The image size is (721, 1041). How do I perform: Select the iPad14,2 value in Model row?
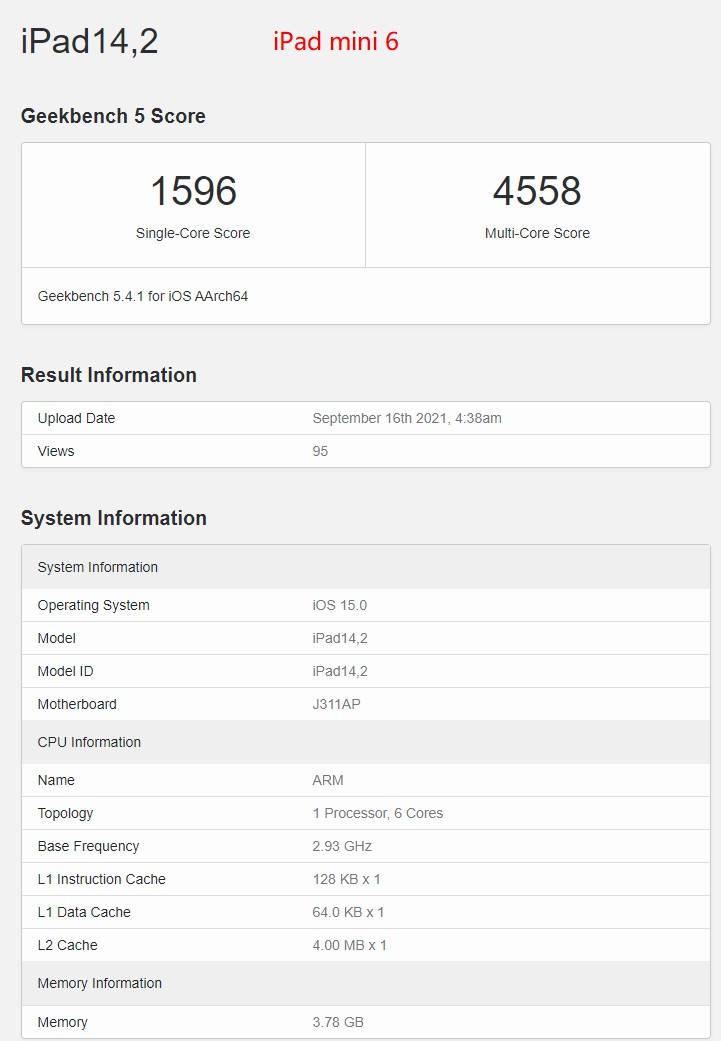pos(340,639)
